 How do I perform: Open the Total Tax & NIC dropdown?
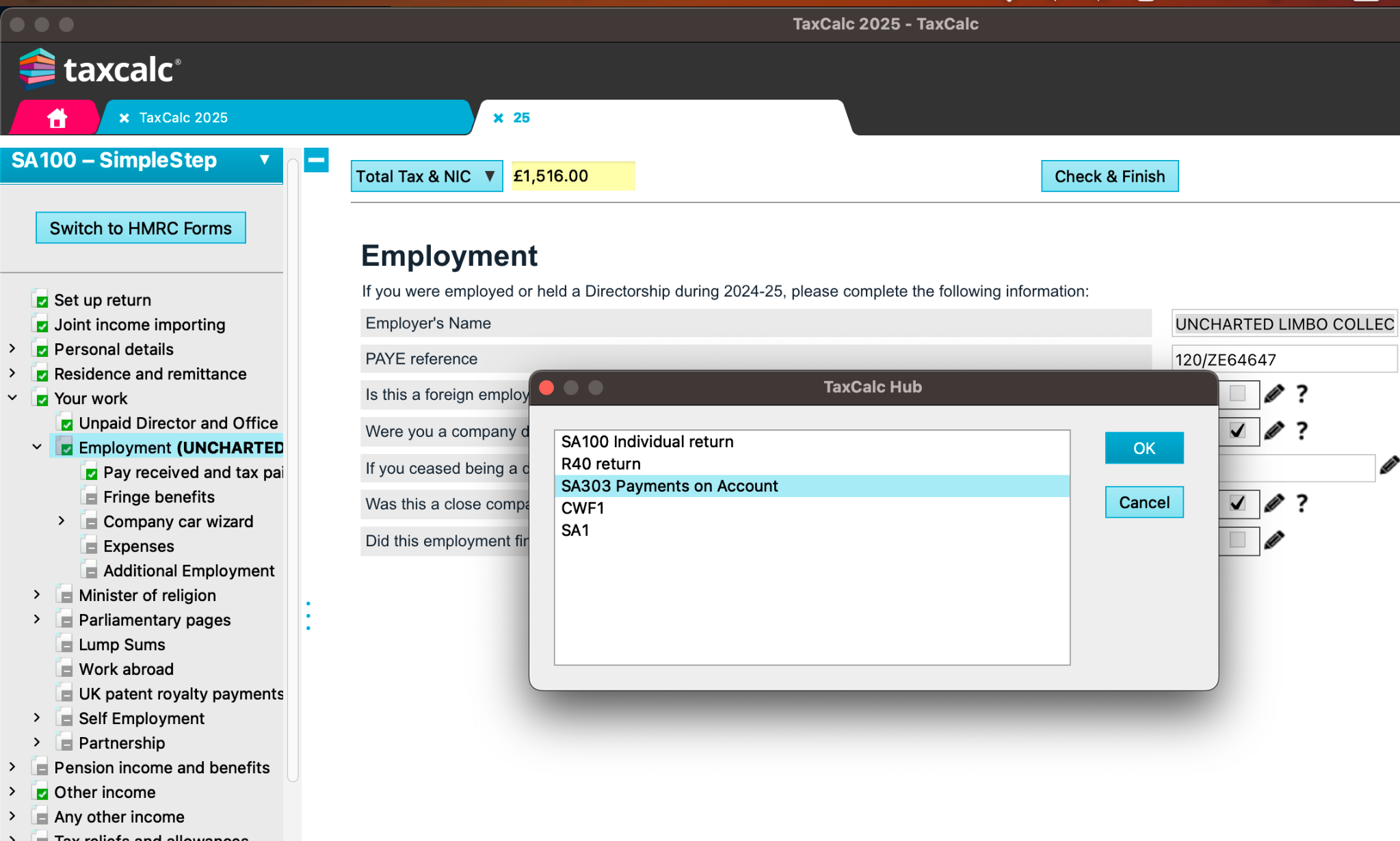point(426,176)
